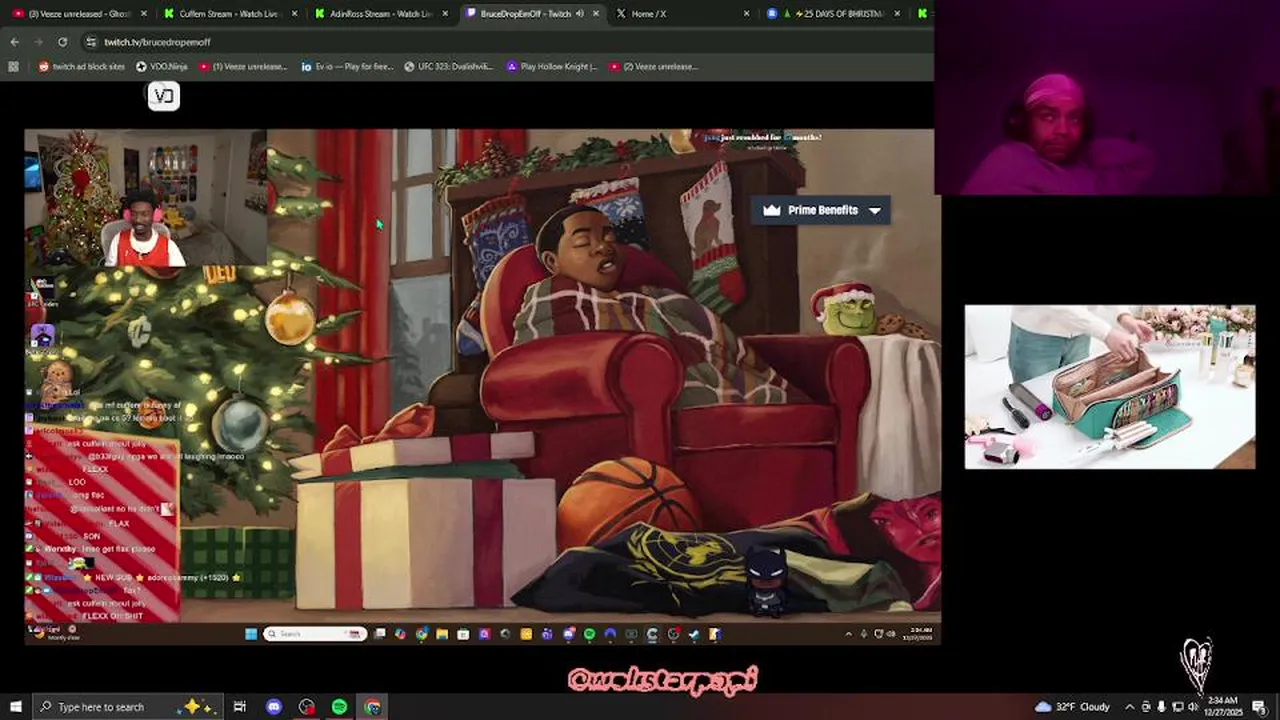Close the AdinRoss Stream tab
The image size is (1280, 720).
pos(446,13)
